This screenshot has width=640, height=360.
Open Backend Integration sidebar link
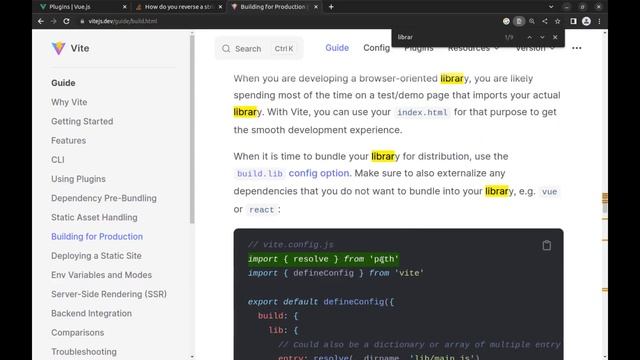click(x=91, y=313)
